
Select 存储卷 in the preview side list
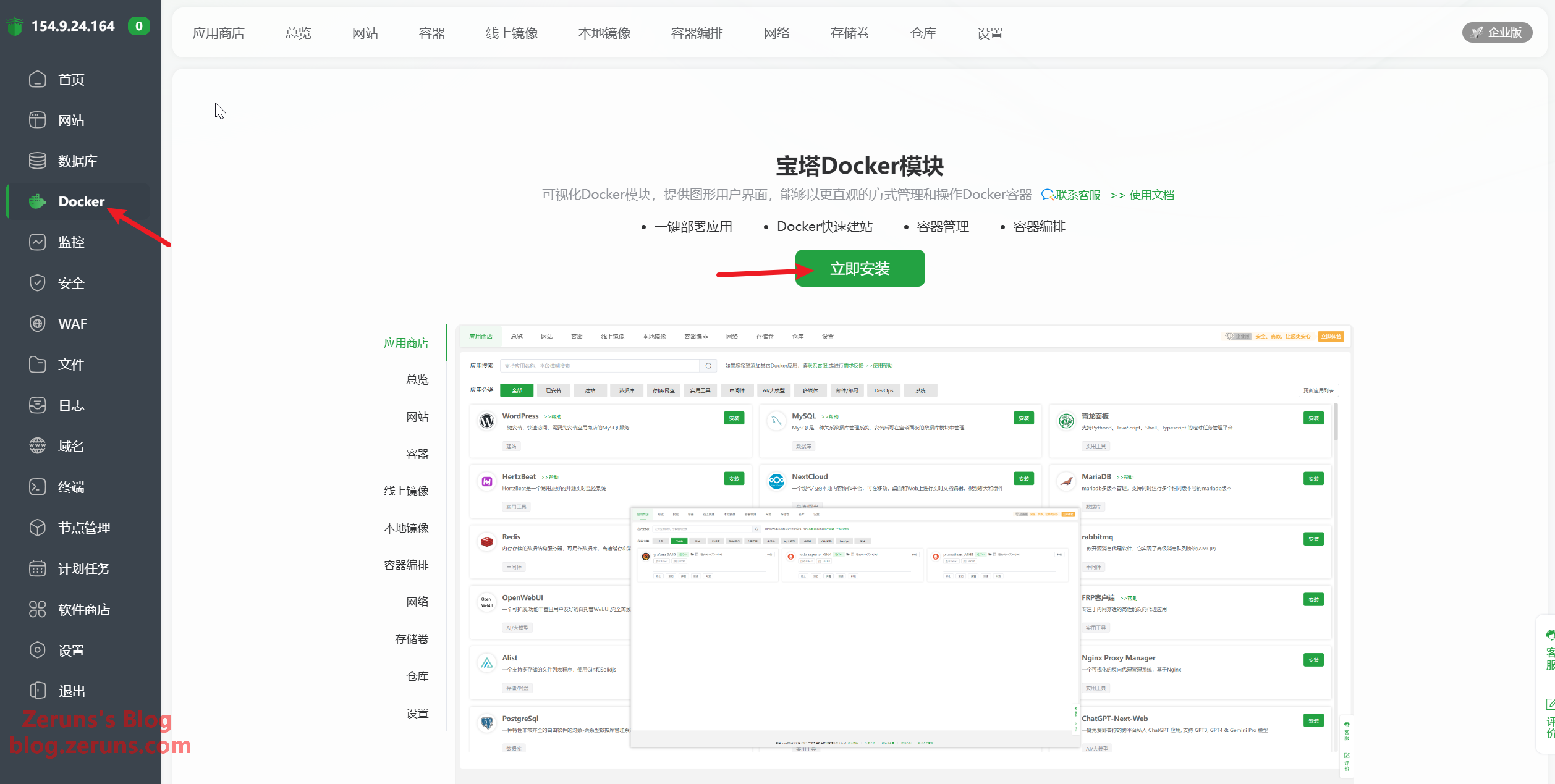pos(411,639)
